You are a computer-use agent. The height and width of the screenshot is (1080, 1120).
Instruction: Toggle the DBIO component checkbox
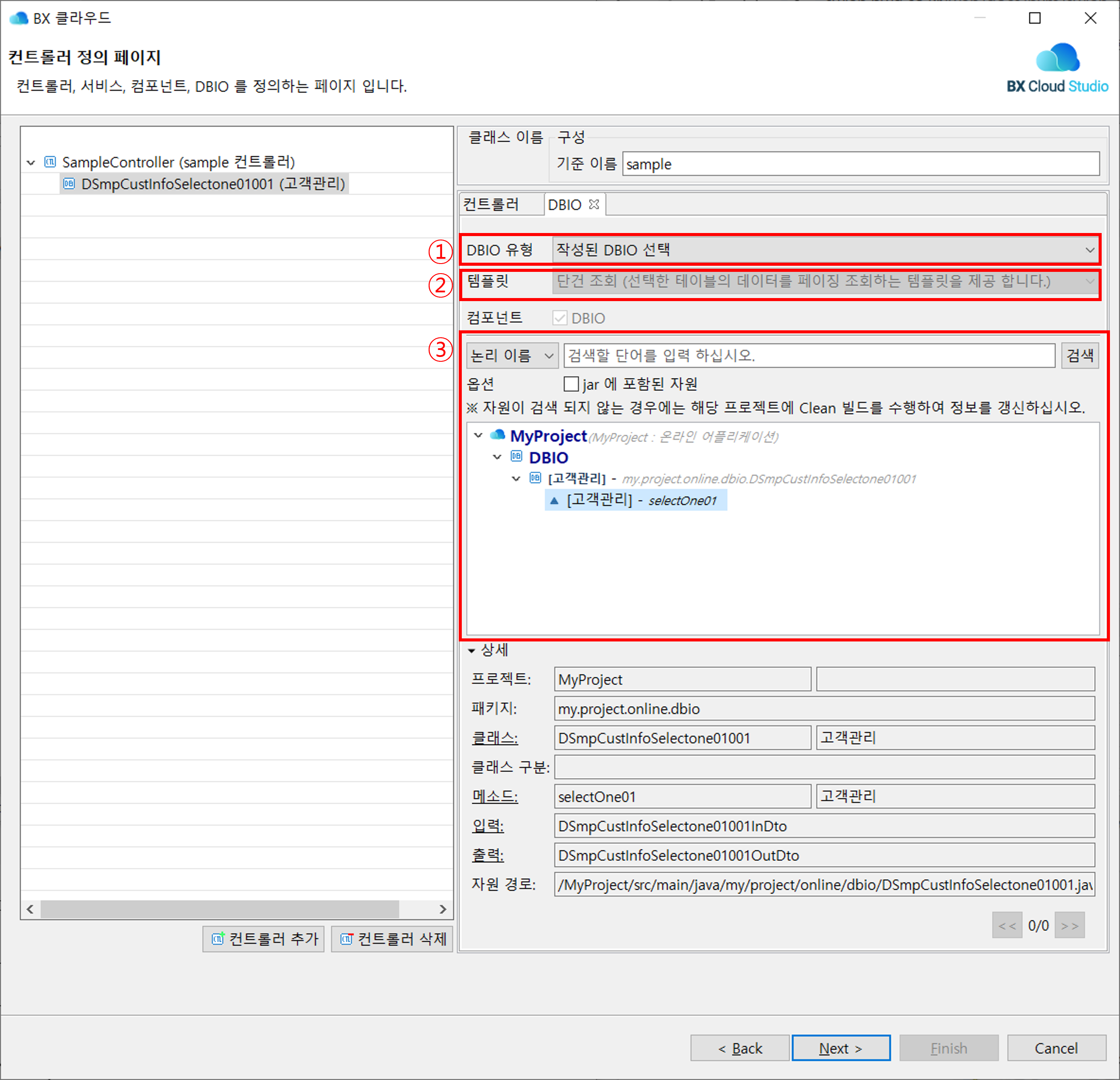(x=560, y=318)
